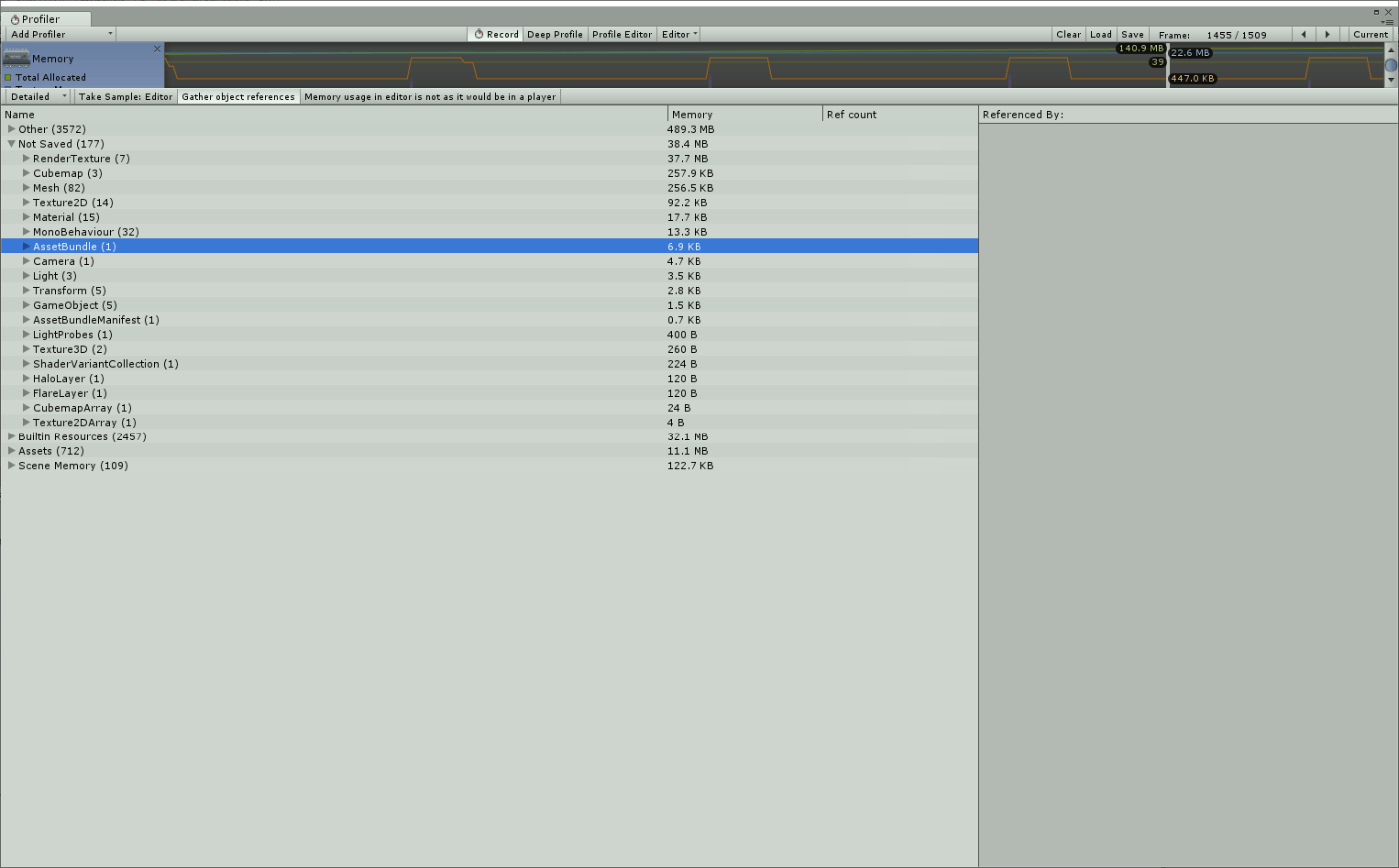1399x868 pixels.
Task: Expand the AssetBundleManifest (1) node
Action: [26, 320]
